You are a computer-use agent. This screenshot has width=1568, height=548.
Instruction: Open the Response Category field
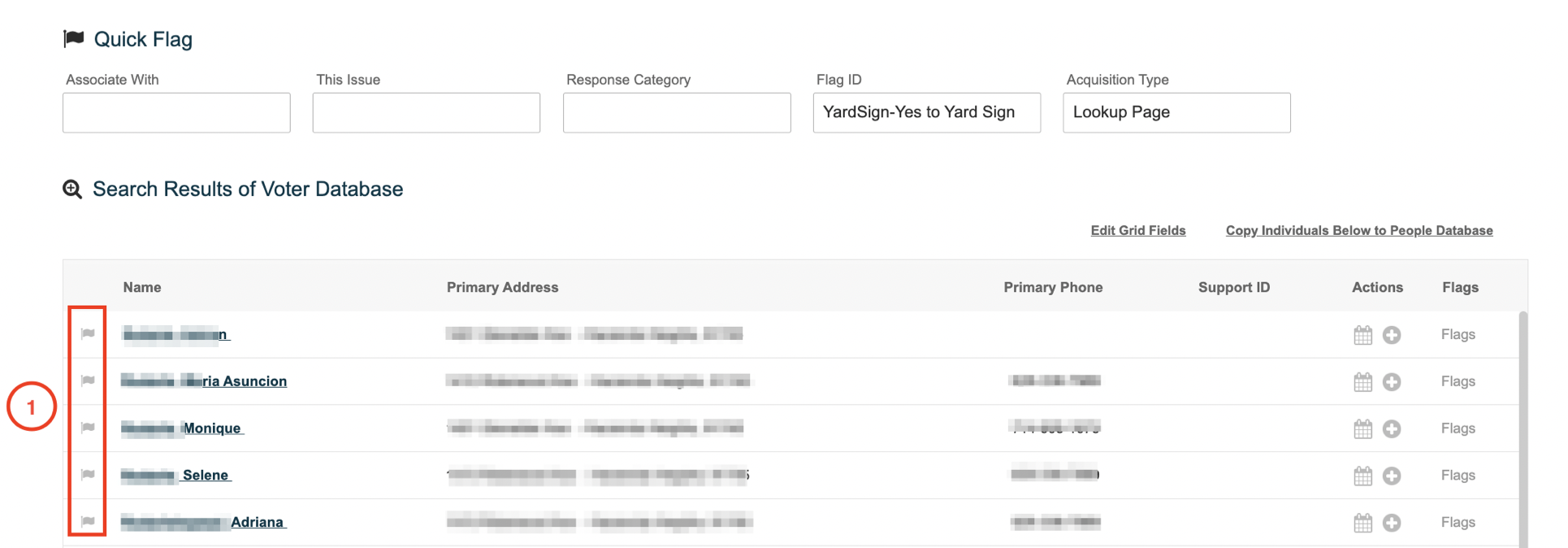click(x=677, y=112)
